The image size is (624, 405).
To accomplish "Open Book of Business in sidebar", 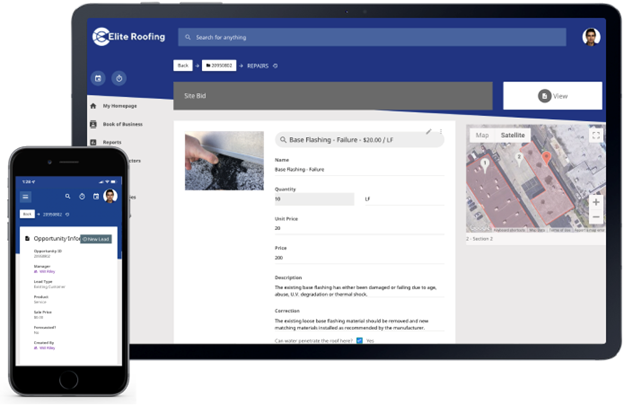I will click(123, 124).
